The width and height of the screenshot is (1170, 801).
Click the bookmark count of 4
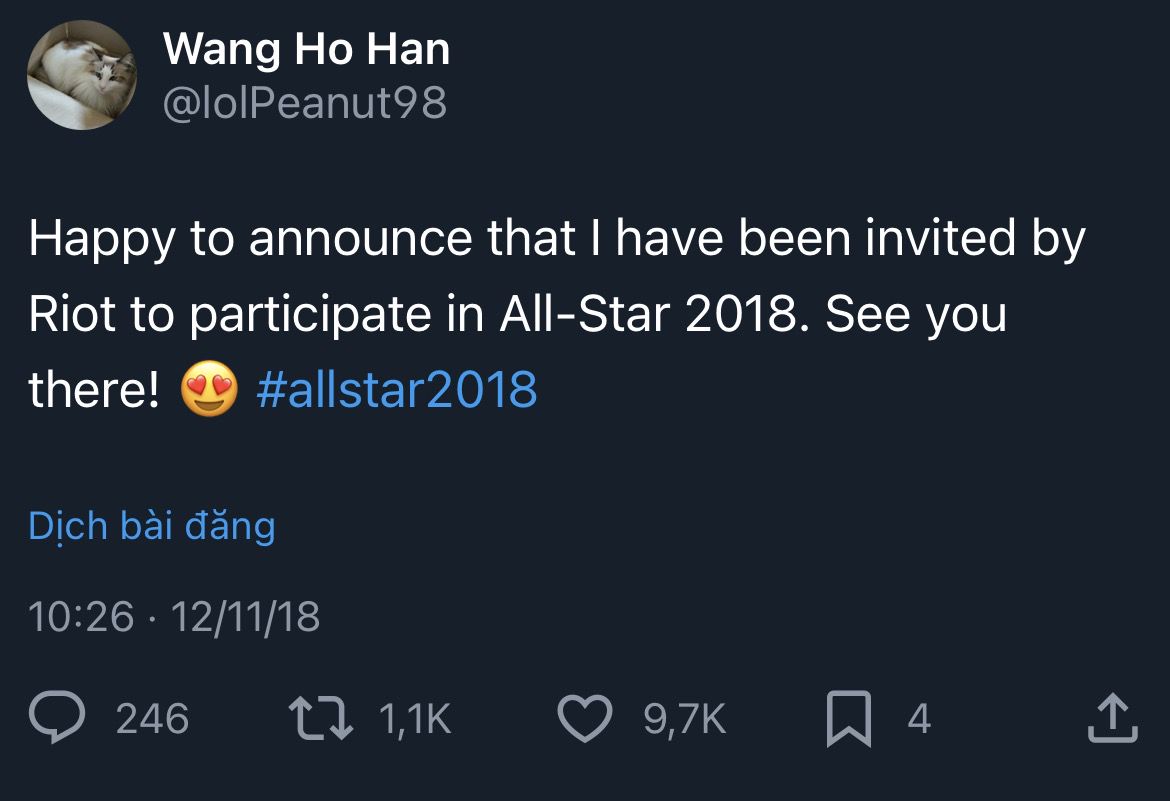(919, 719)
